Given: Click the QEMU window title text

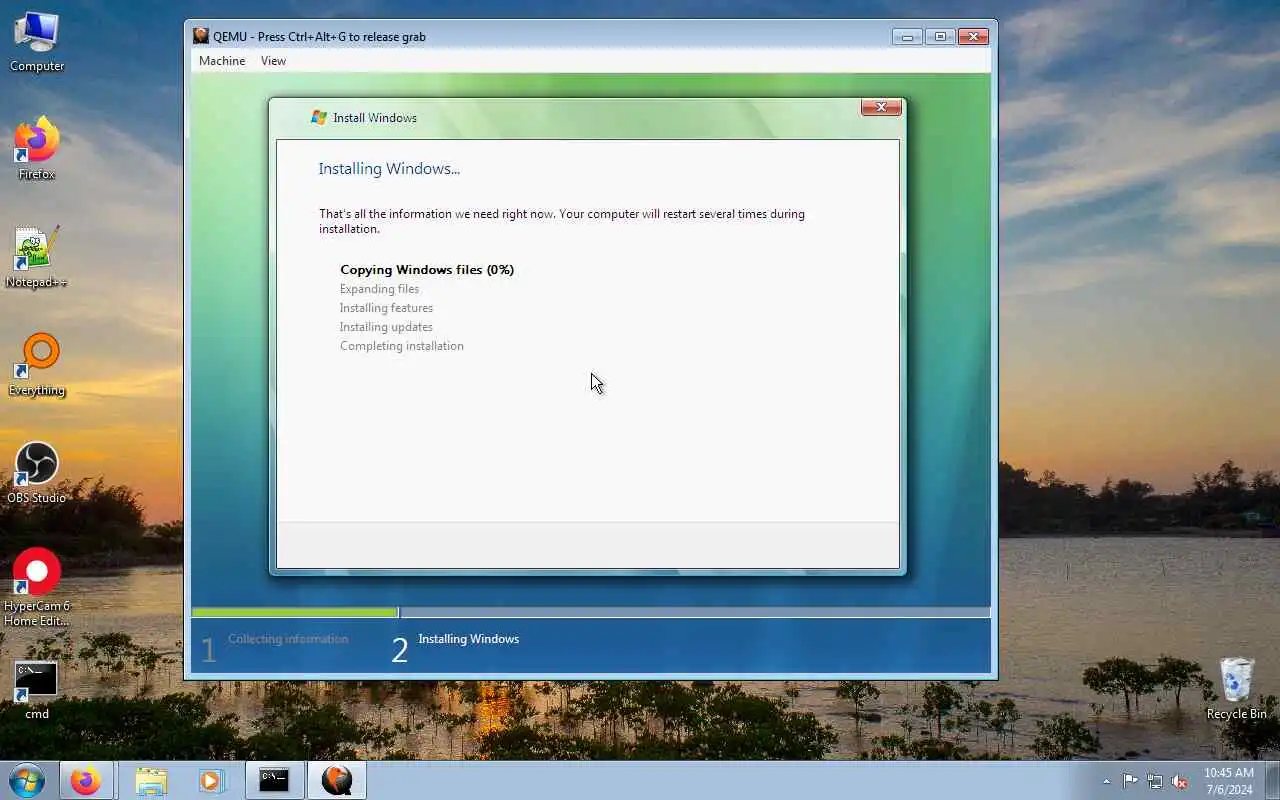Looking at the screenshot, I should 319,37.
